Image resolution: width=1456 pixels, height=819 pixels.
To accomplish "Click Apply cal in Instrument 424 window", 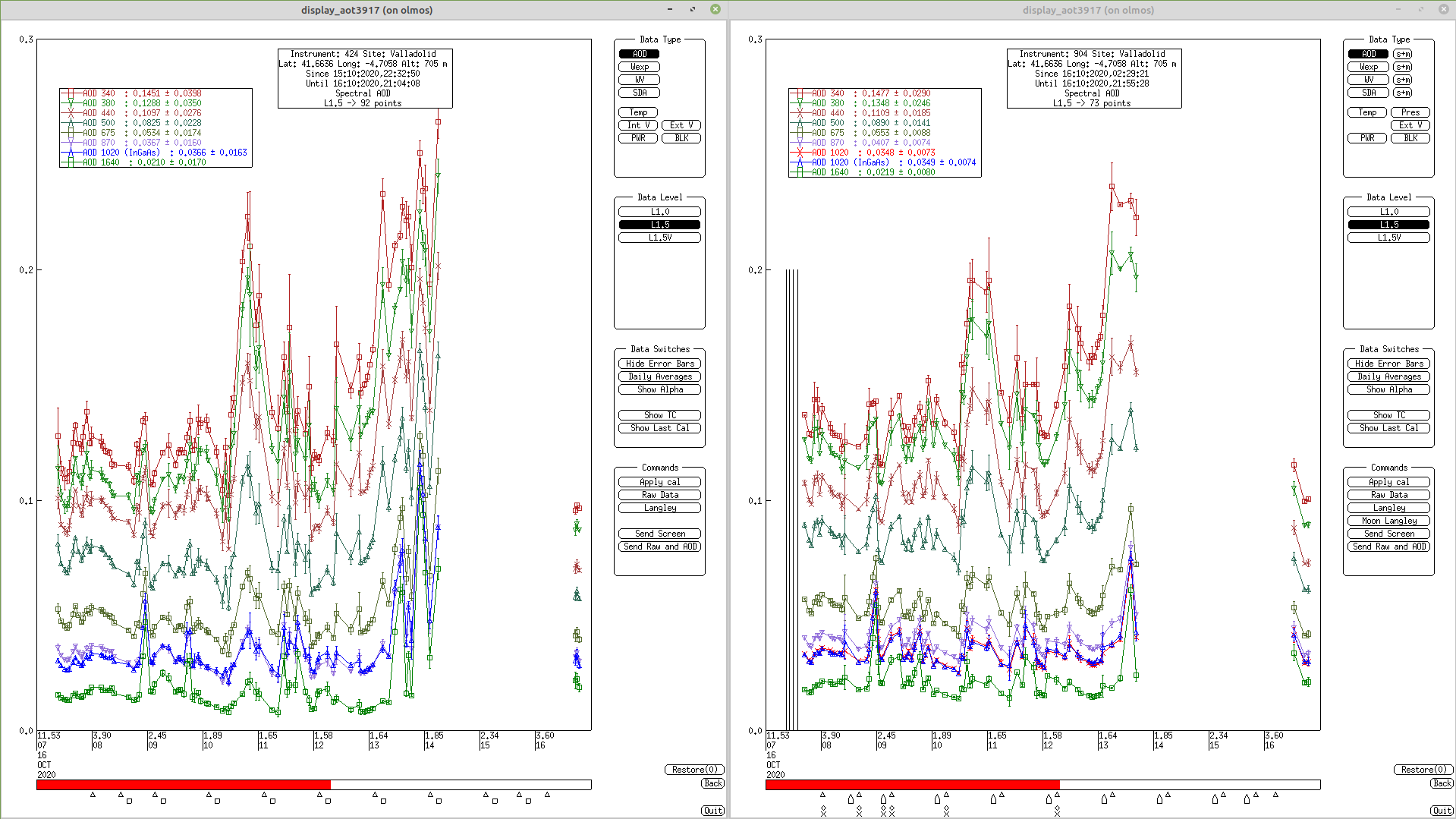I will click(659, 482).
